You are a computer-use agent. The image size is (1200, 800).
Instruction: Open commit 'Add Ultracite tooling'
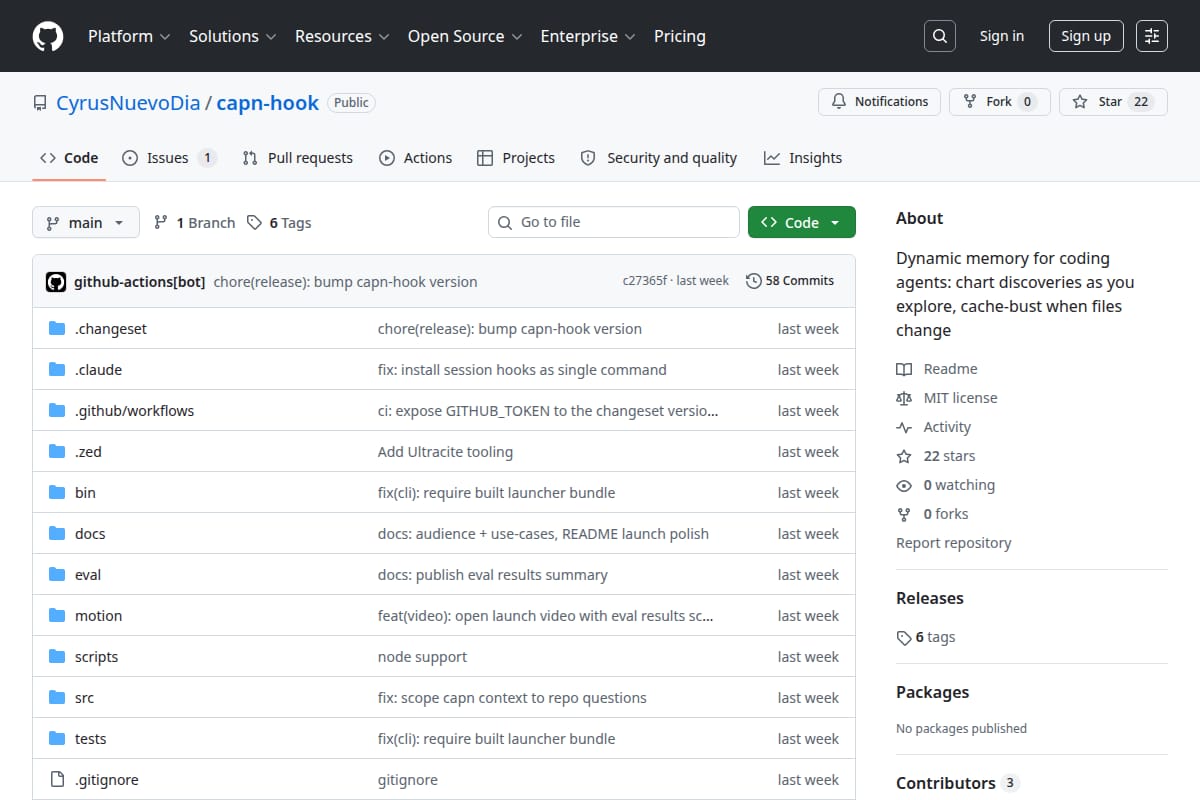coord(445,452)
